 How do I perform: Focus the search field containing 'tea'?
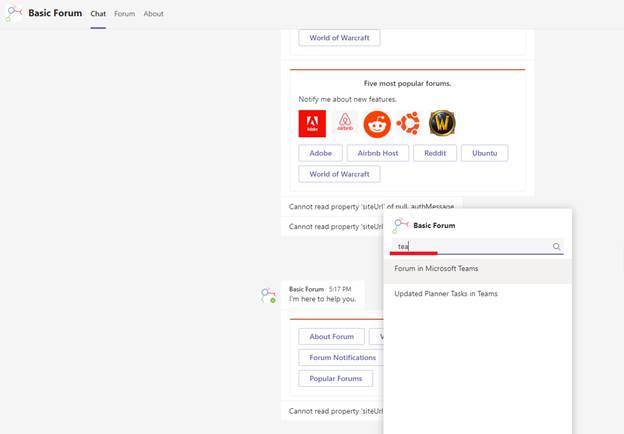tap(477, 247)
